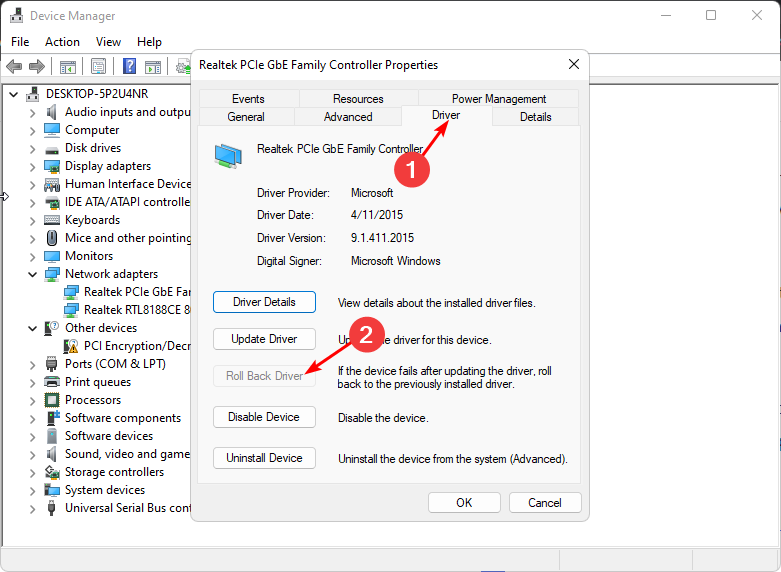Switch to the Power Management tab

[499, 99]
